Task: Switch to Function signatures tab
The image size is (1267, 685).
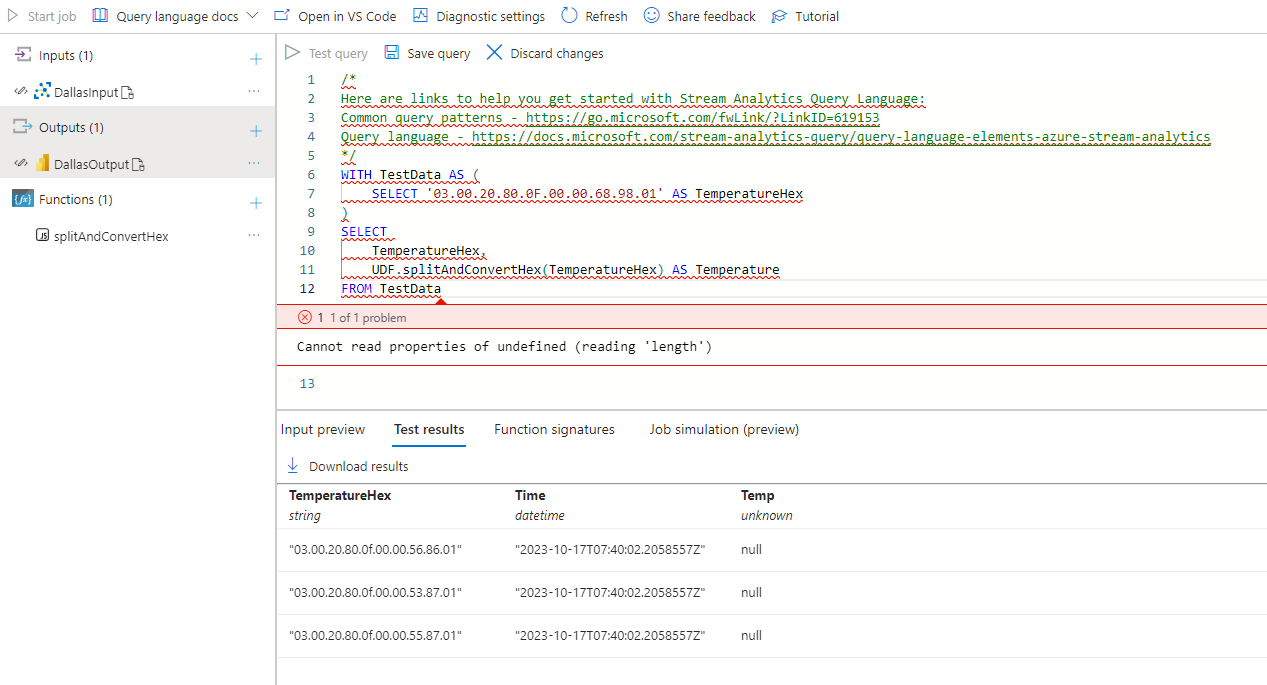Action: click(554, 430)
